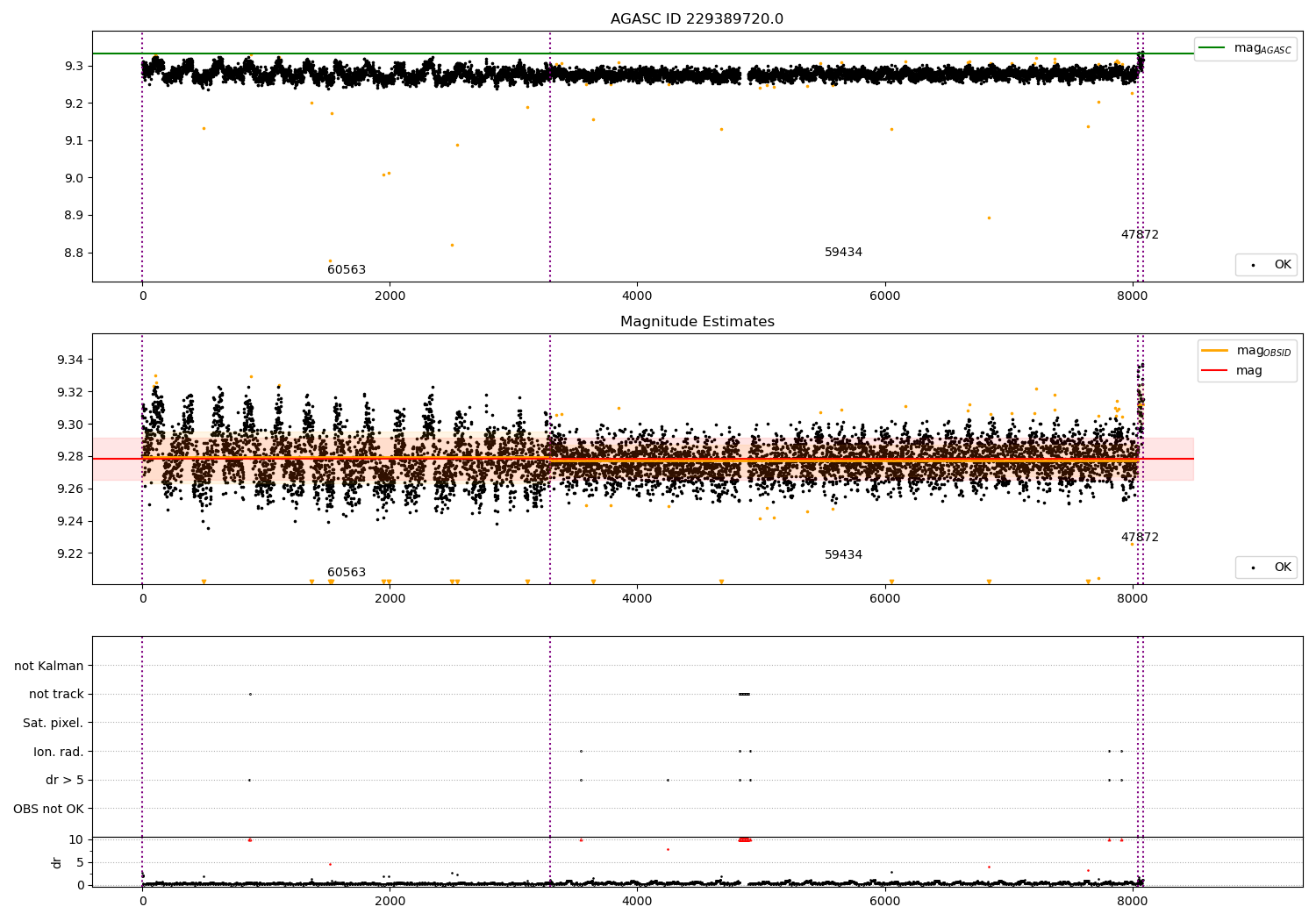Click the 'Ion. rad.' row label
Viewport: 1316px width, 921px height.
[x=59, y=753]
